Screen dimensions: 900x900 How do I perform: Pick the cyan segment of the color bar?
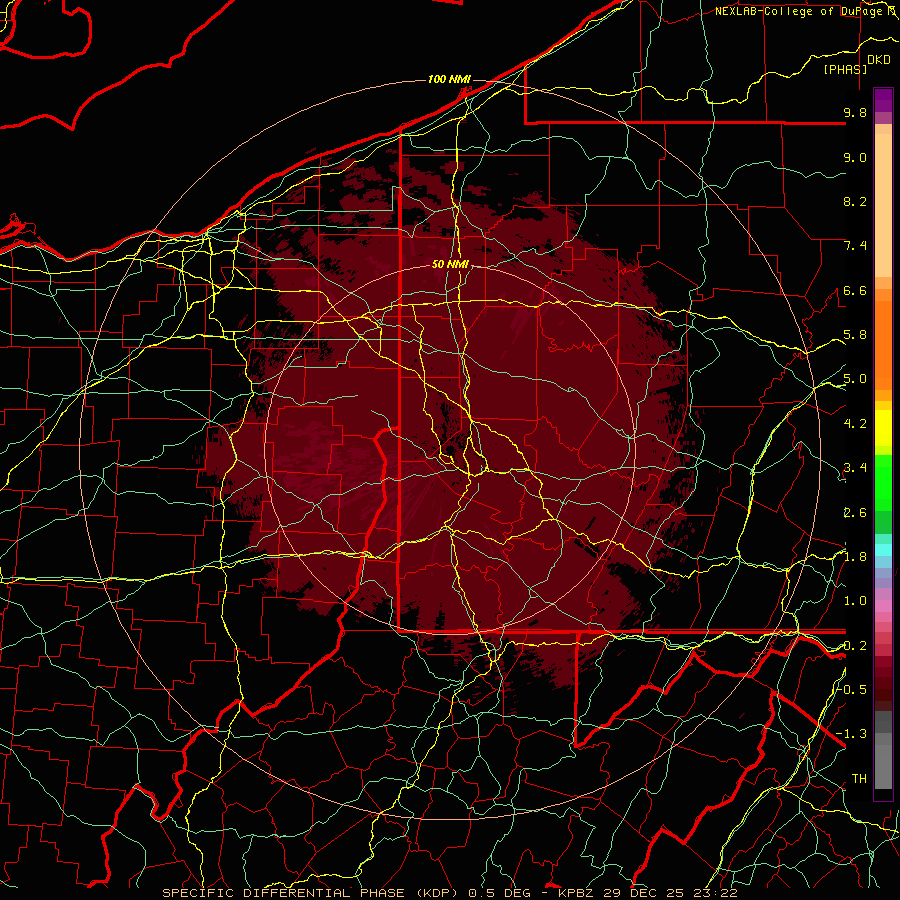[x=883, y=549]
